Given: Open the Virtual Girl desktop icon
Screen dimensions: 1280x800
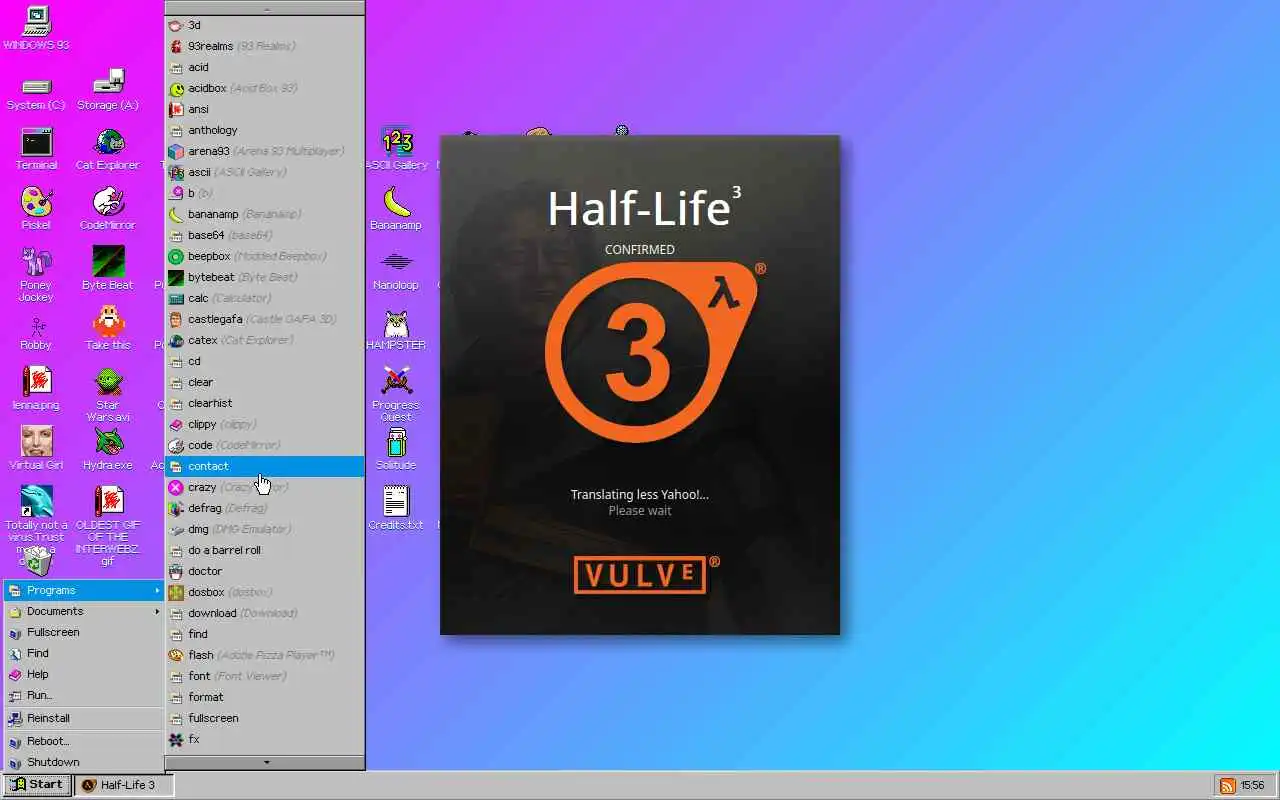Looking at the screenshot, I should 36,449.
